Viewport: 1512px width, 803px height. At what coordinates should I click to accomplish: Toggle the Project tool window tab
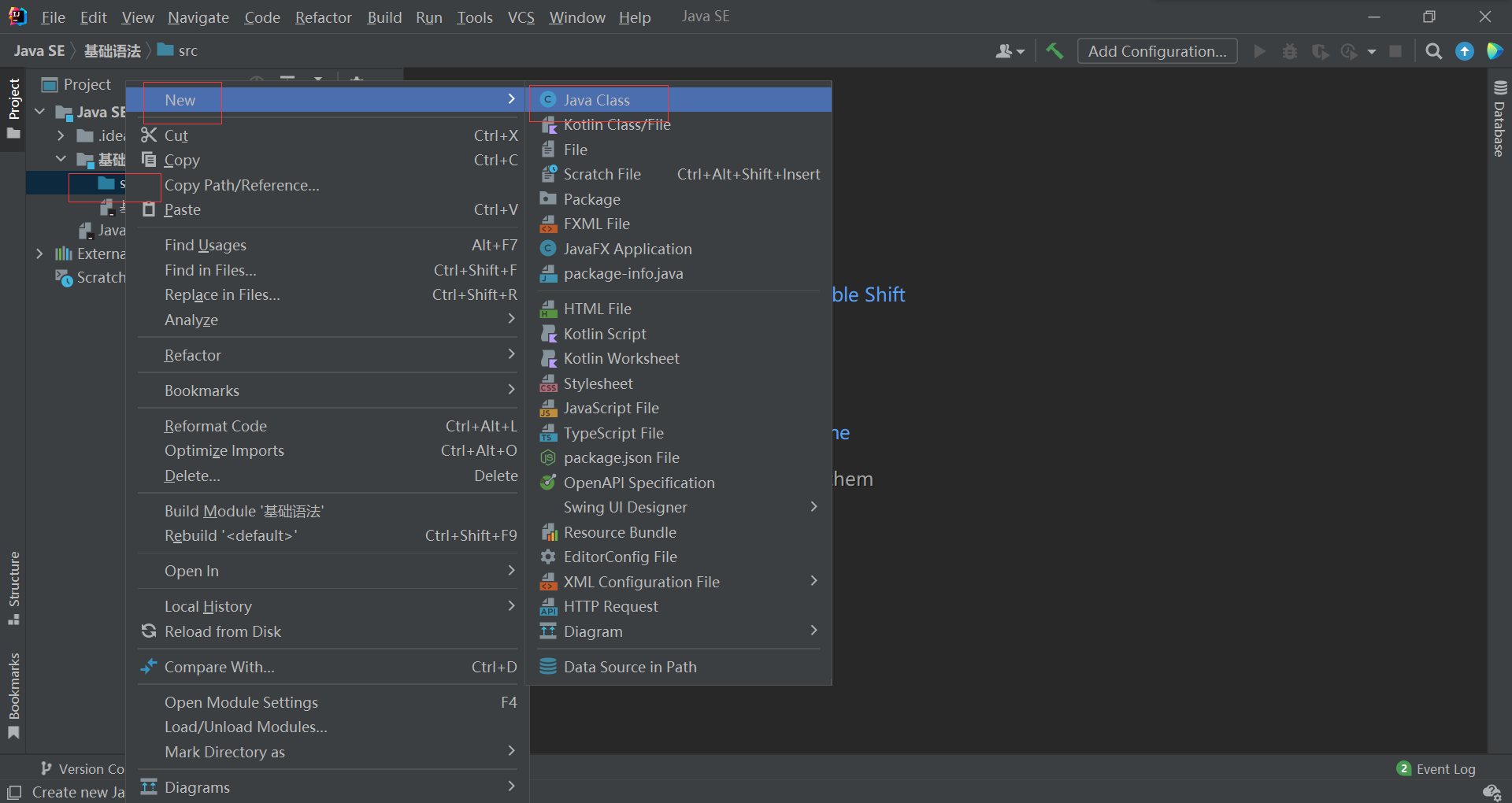tap(13, 109)
